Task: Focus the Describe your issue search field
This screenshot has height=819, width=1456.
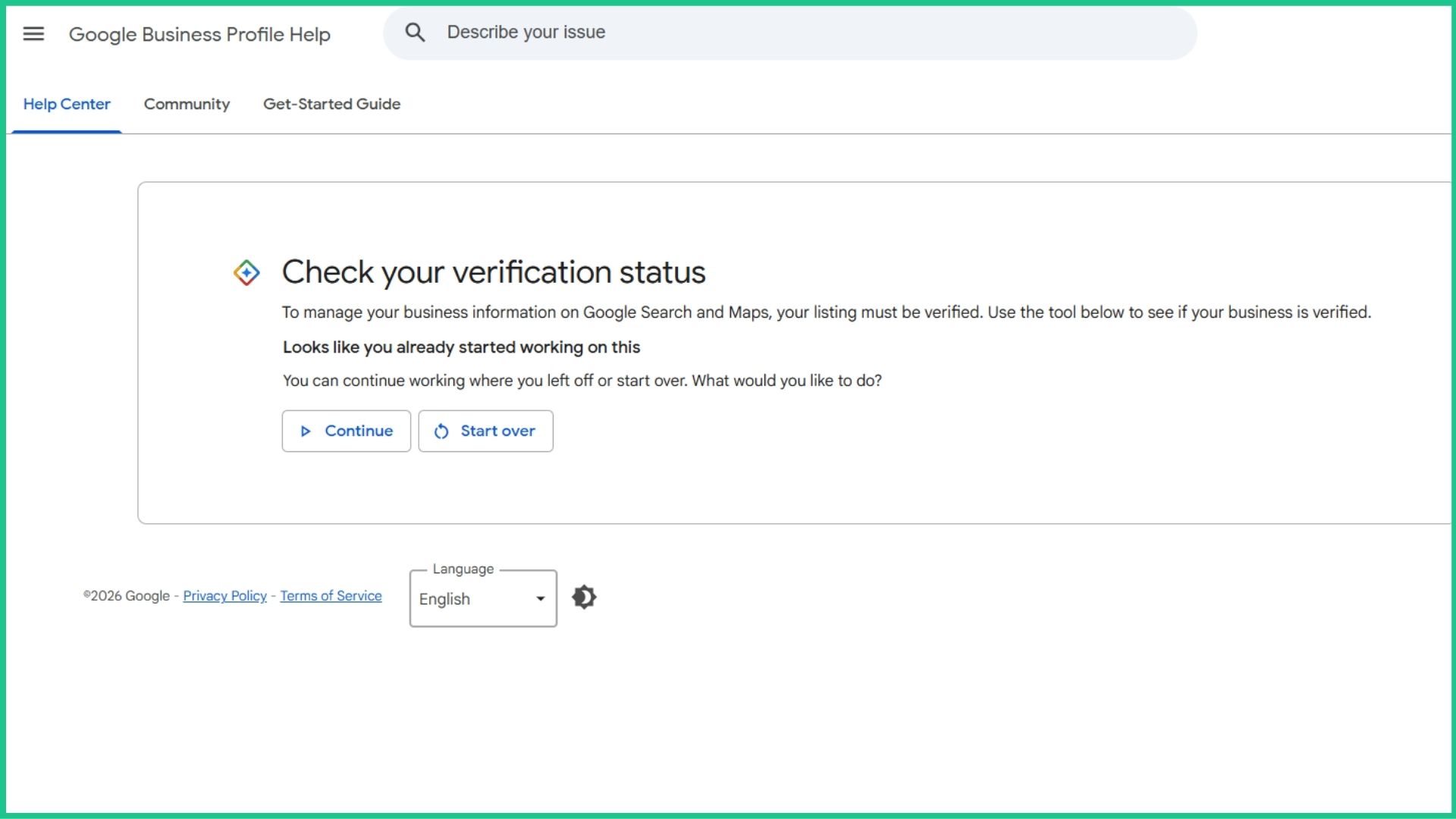Action: point(789,33)
